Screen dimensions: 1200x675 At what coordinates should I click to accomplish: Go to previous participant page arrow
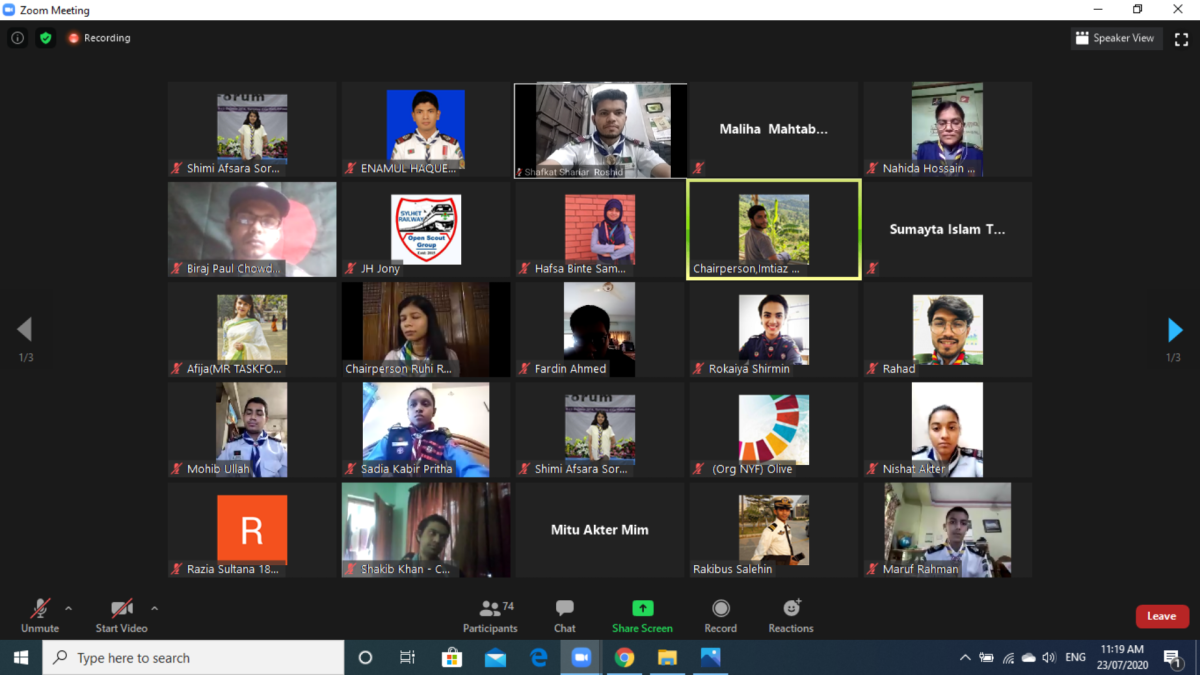pos(25,329)
